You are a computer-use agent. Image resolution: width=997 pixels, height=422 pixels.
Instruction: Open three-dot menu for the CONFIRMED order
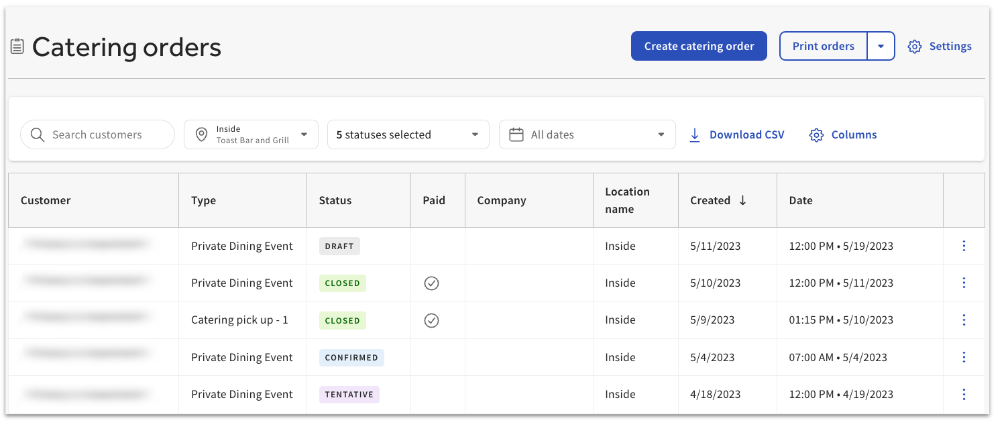click(963, 357)
